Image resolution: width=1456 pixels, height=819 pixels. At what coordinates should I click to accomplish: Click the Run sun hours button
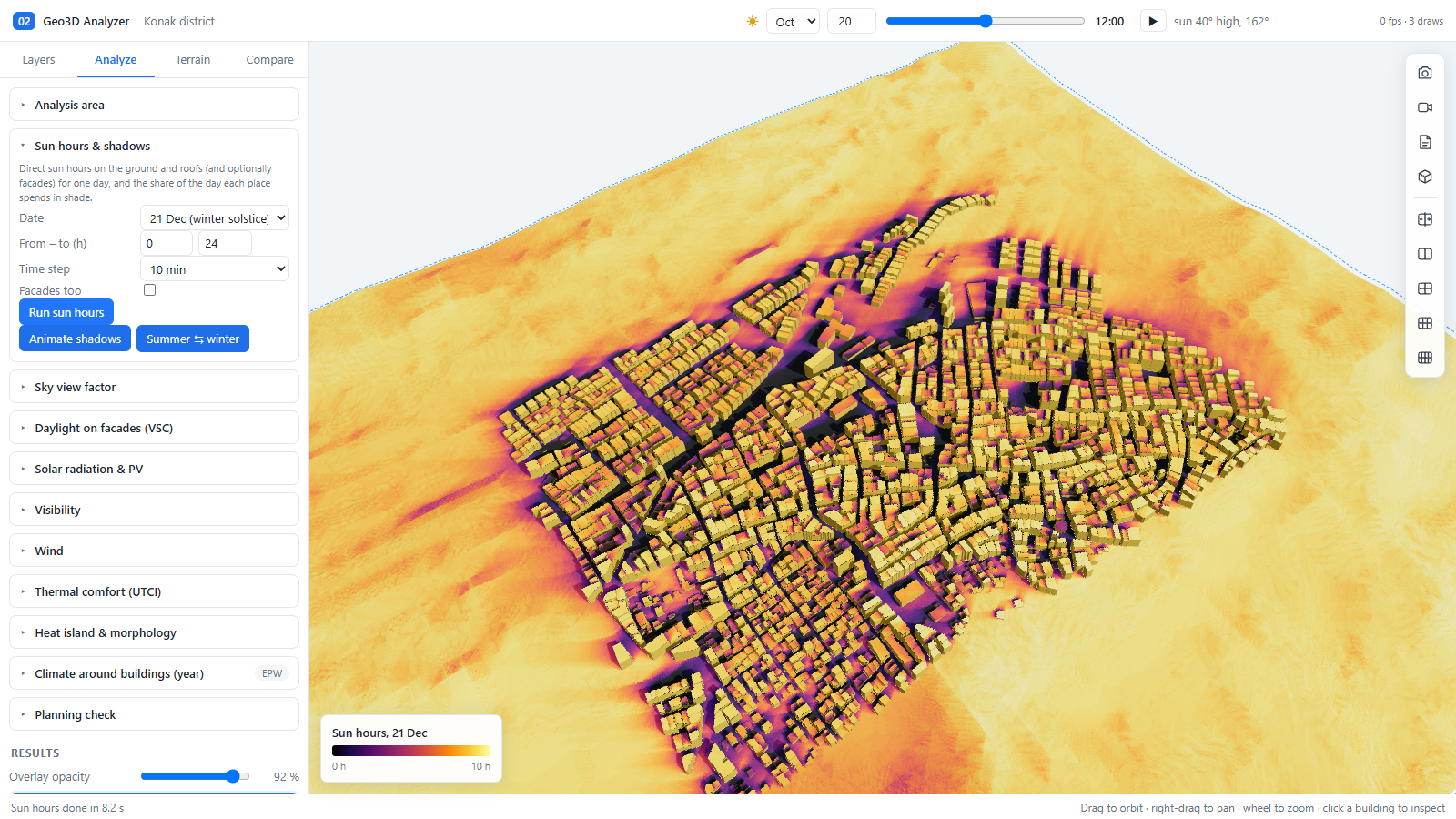pos(66,312)
